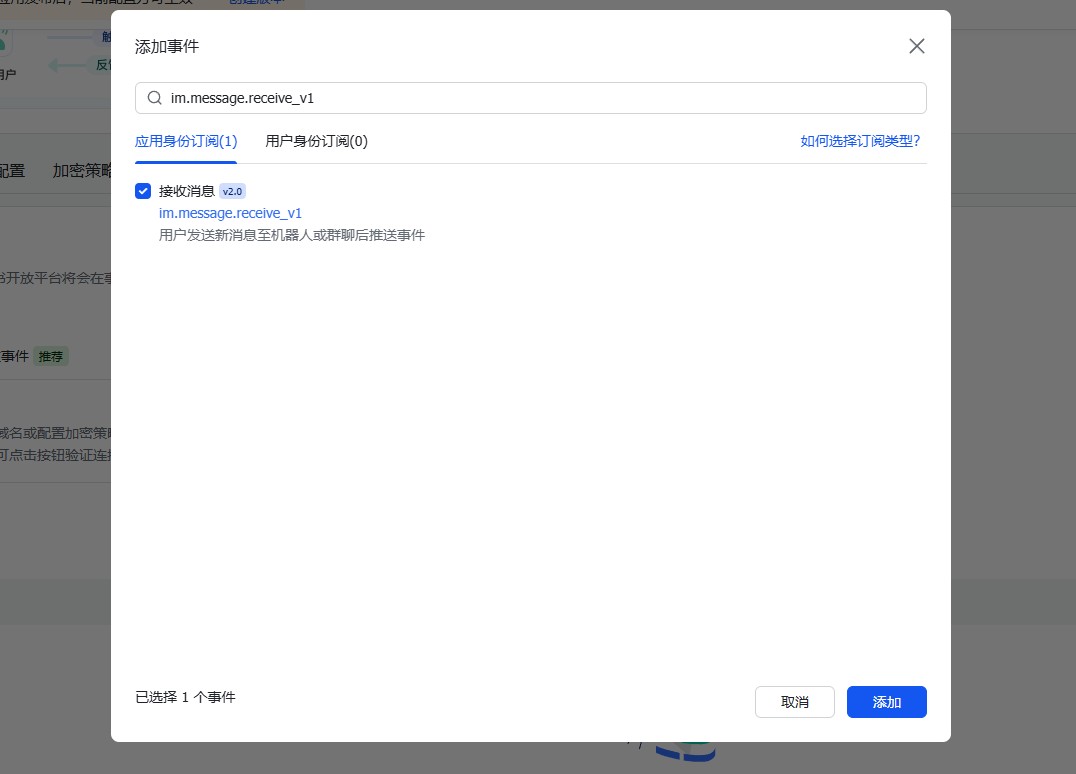Cancel the dialog with 取消
1076x774 pixels.
[x=795, y=702]
